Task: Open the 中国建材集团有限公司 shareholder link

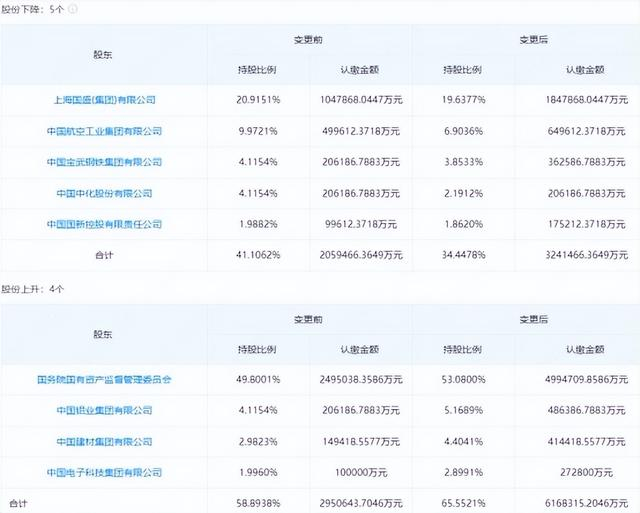Action: pyautogui.click(x=104, y=442)
